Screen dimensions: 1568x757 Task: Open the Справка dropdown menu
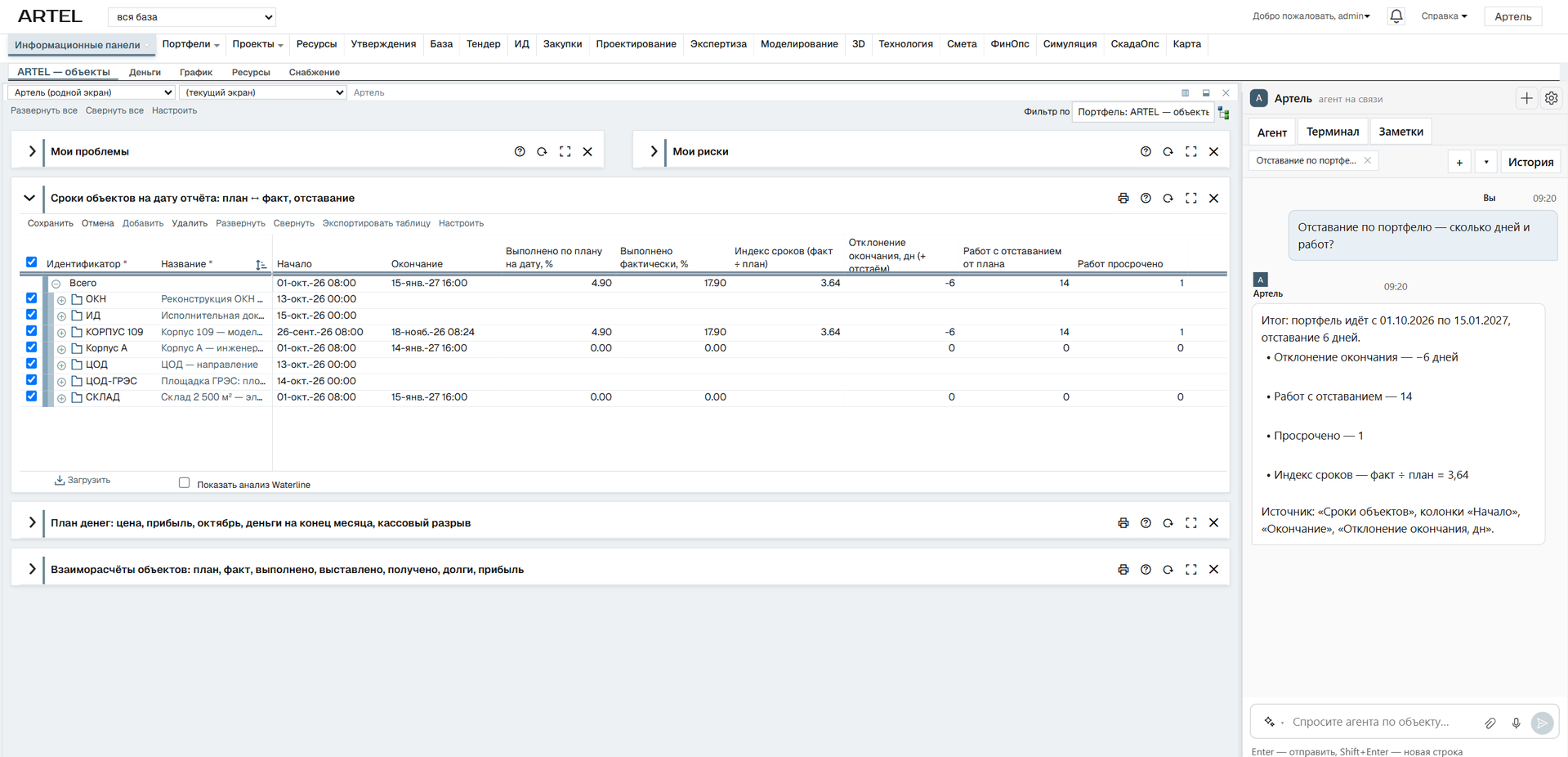1444,16
